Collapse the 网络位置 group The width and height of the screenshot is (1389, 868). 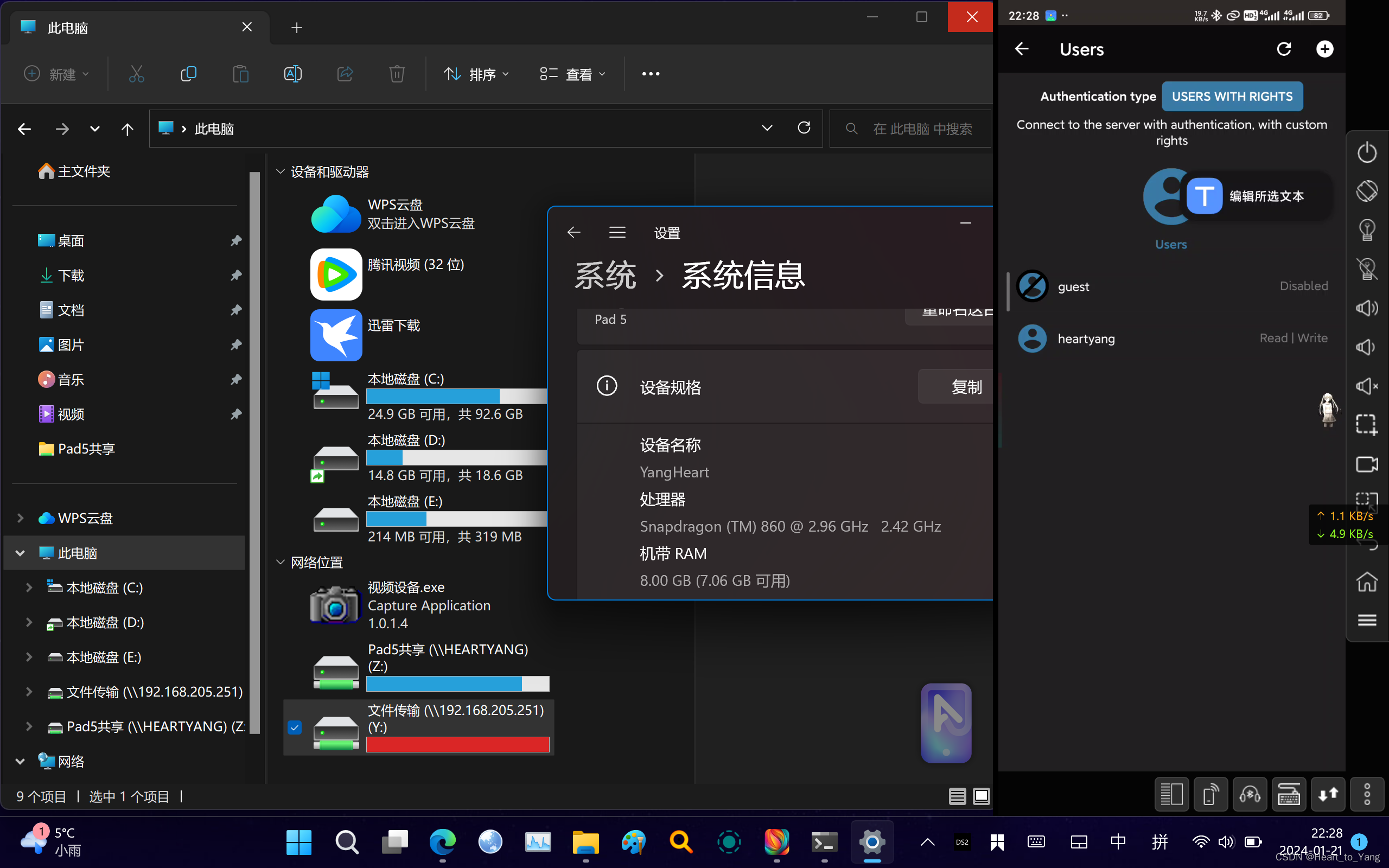click(280, 561)
